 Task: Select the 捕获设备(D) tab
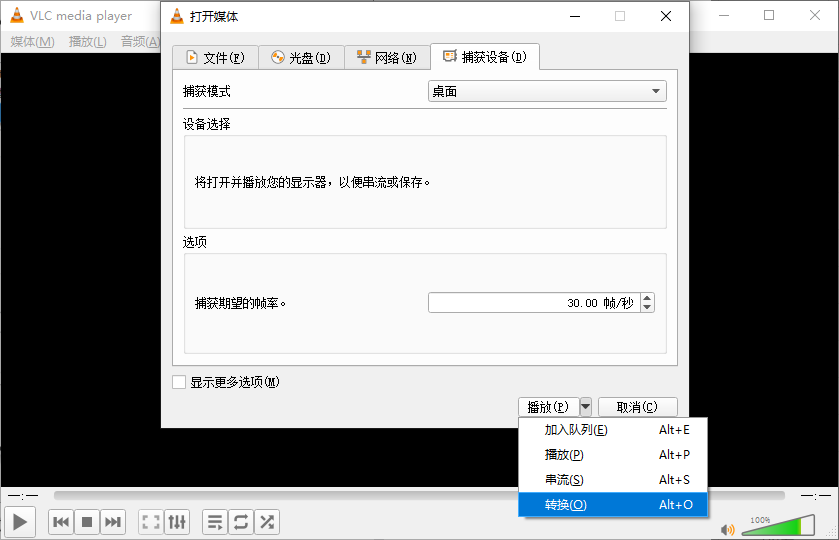click(485, 57)
